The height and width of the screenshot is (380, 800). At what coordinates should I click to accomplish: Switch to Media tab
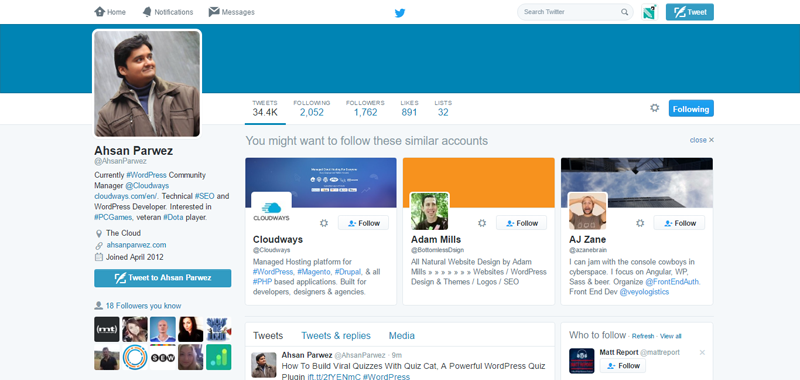[x=402, y=336]
